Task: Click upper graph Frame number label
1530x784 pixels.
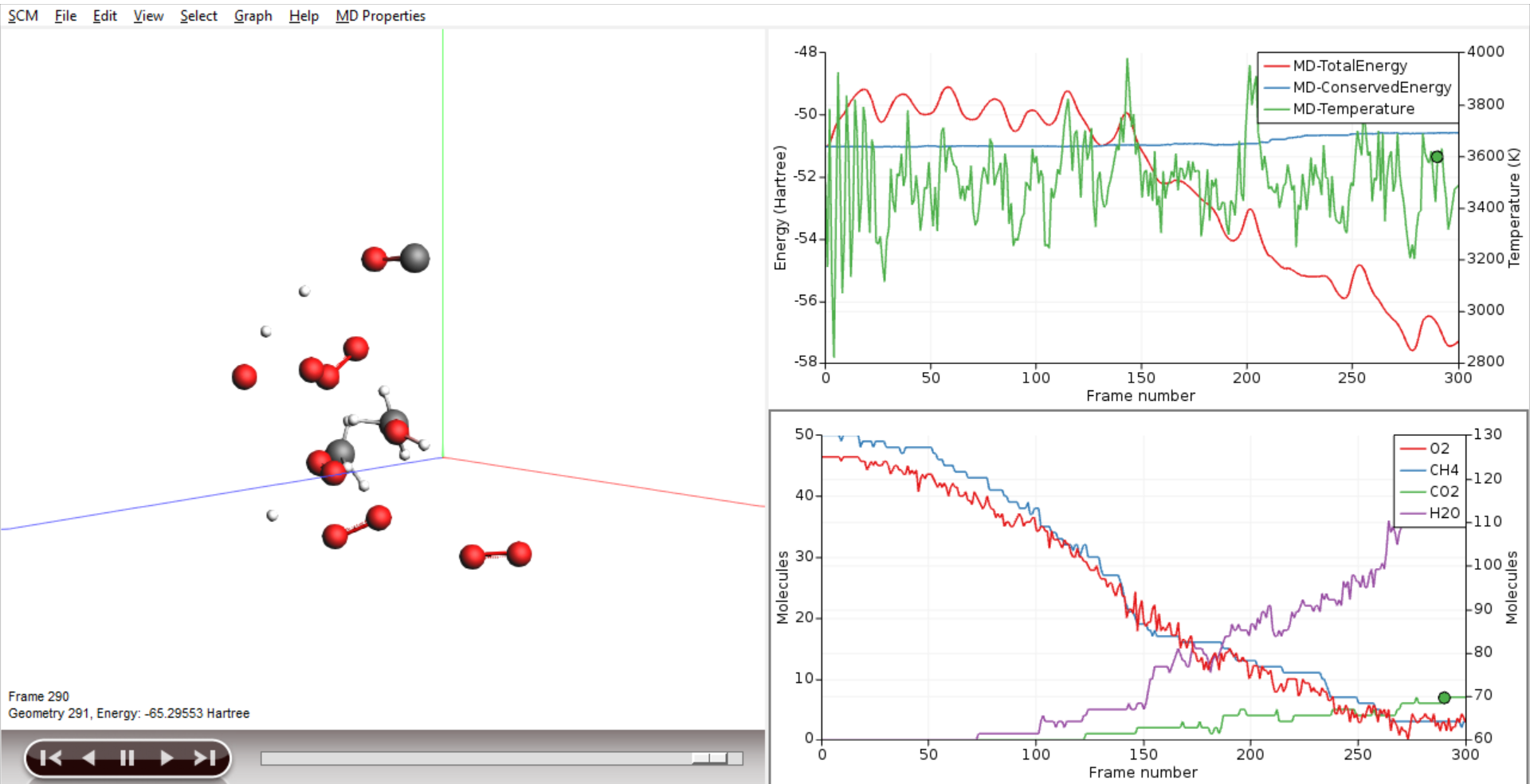Action: pyautogui.click(x=1140, y=396)
